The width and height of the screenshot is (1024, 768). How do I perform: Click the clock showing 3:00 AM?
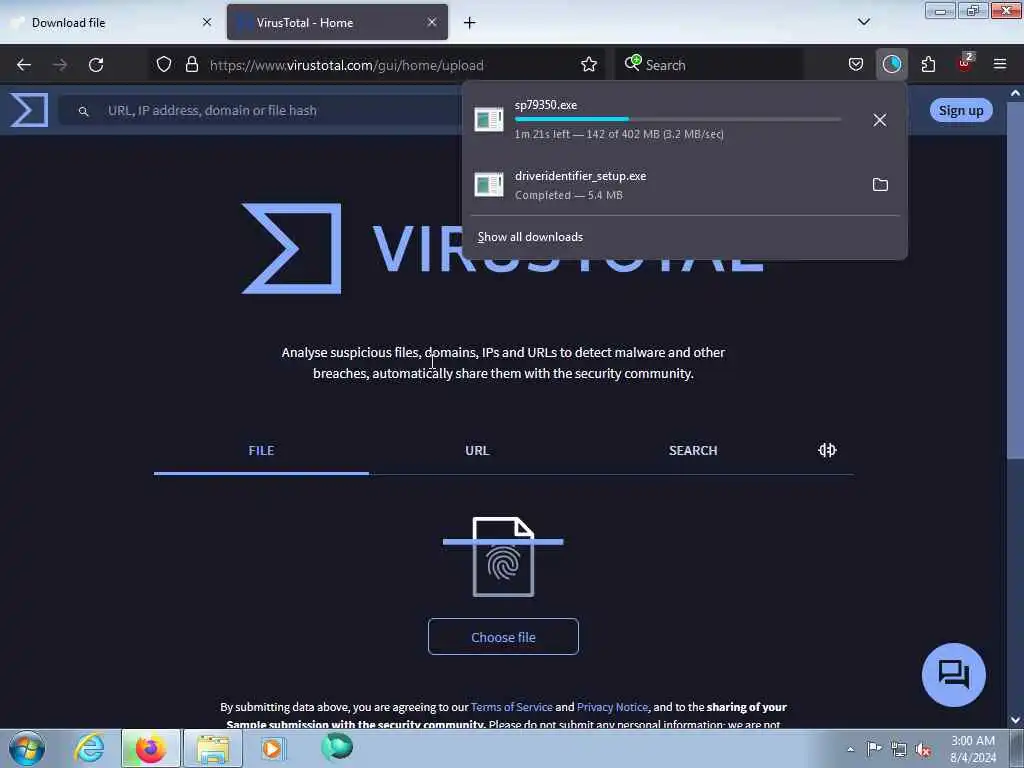pos(972,749)
